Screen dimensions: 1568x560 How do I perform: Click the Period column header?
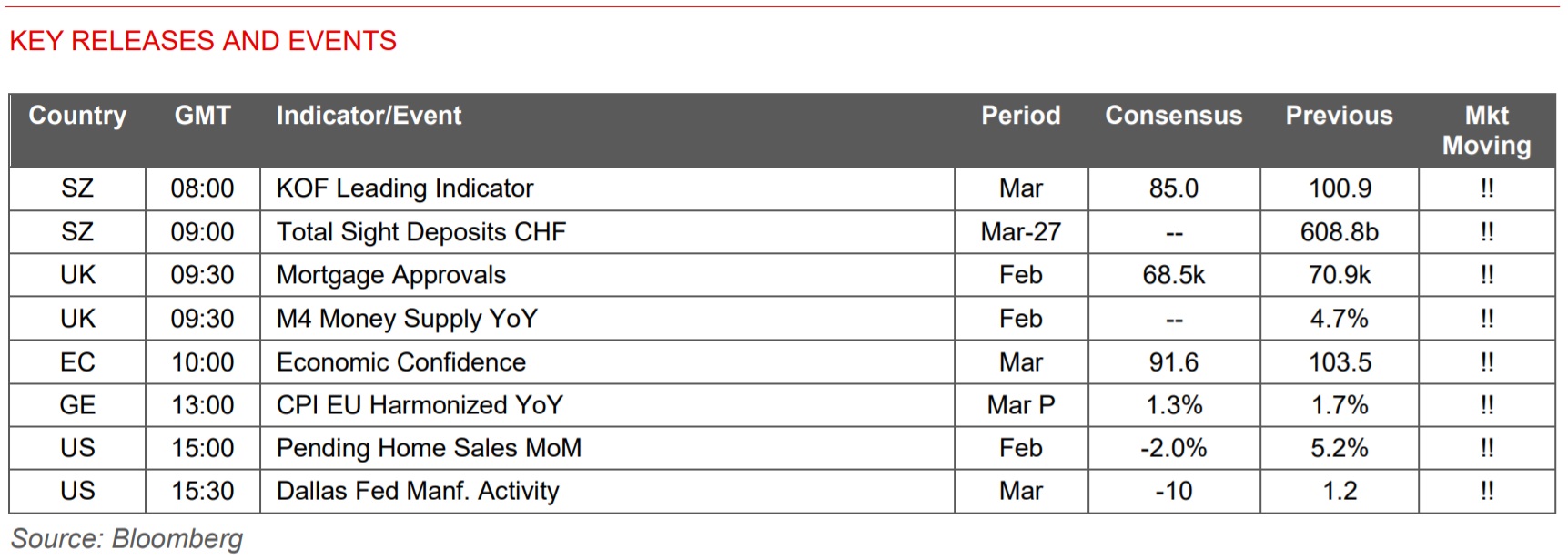point(1020,116)
